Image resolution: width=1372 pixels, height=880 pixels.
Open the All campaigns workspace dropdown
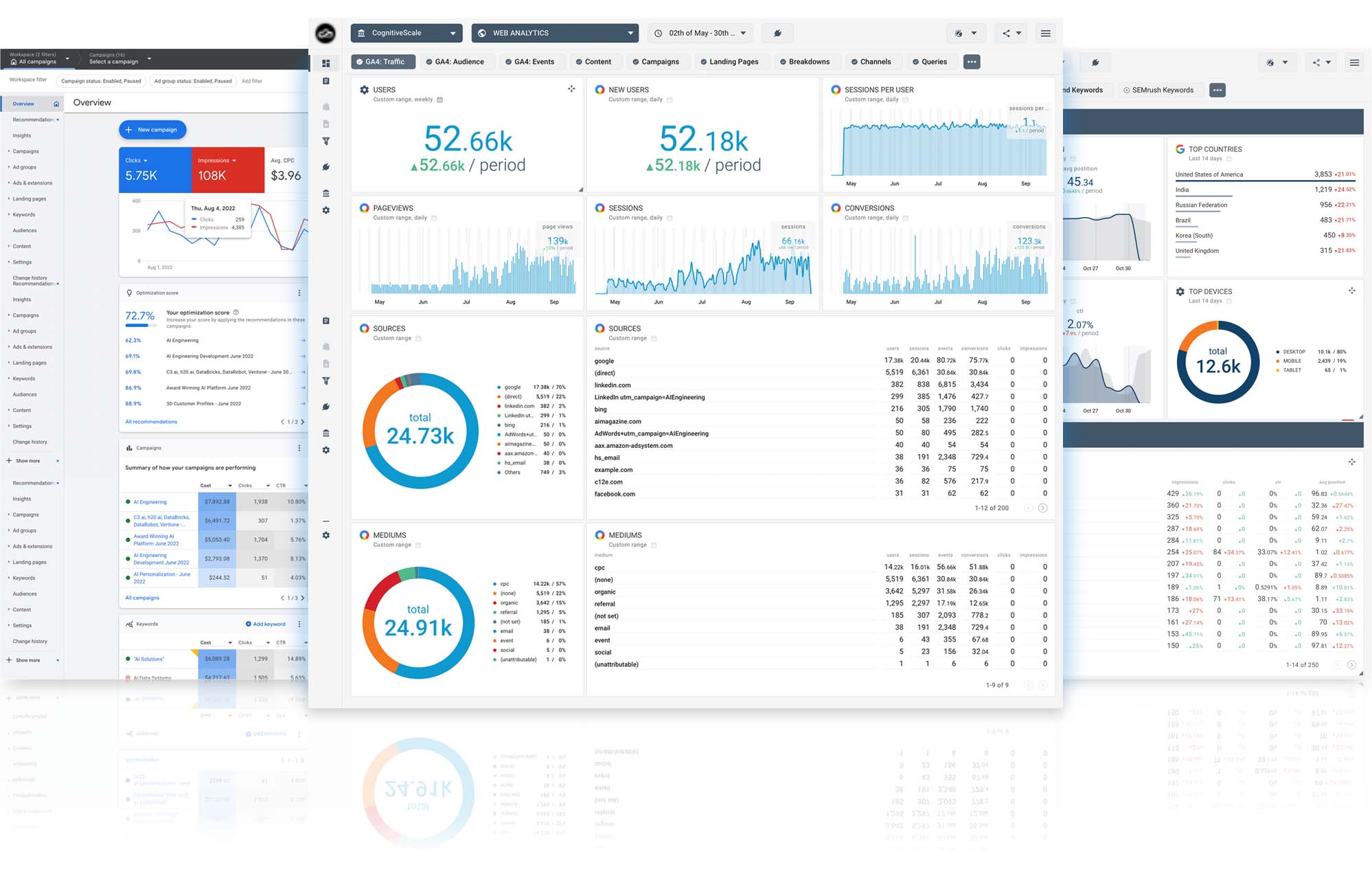coord(40,58)
